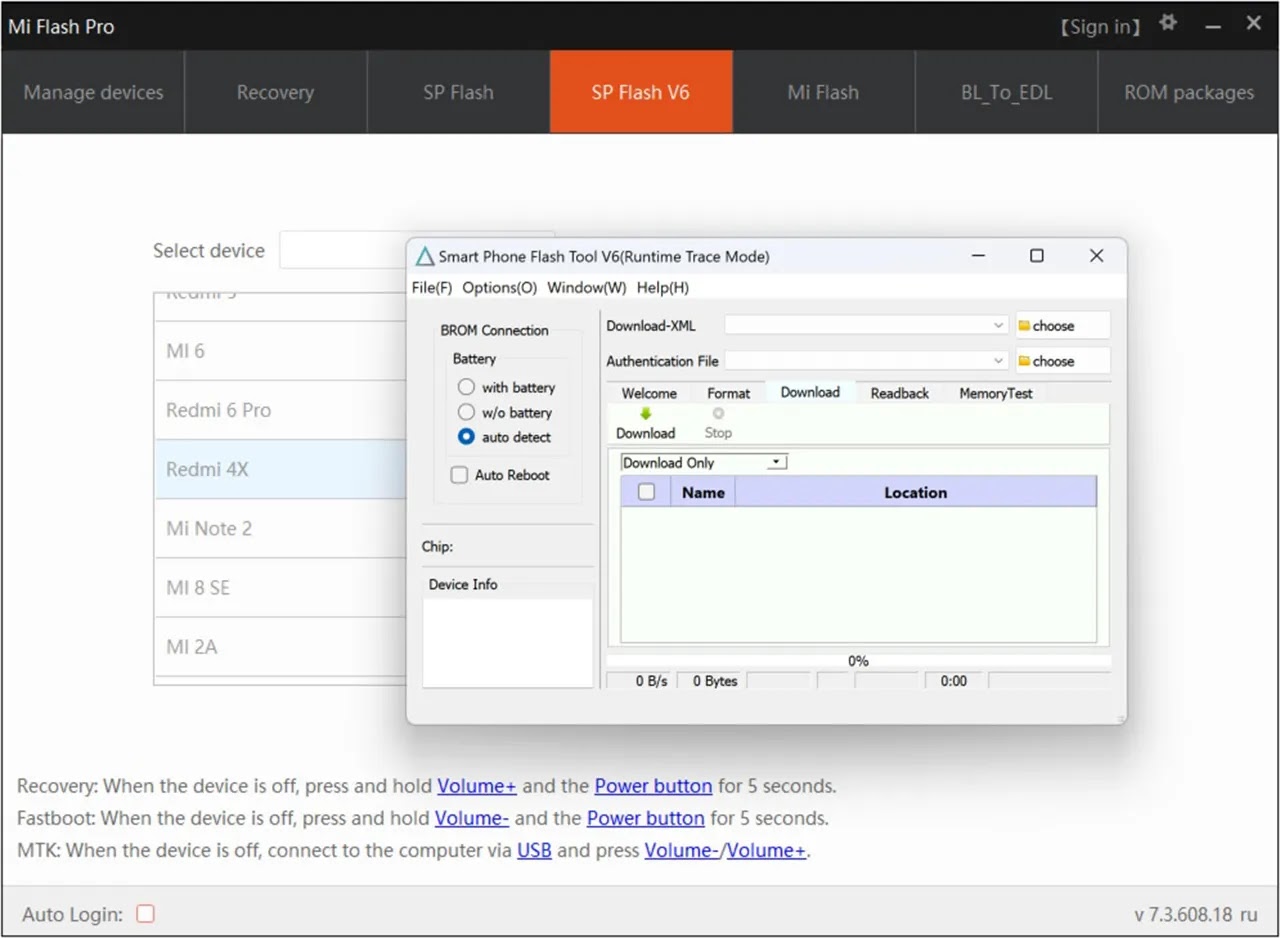Open the Mi Flash tab

click(x=823, y=92)
